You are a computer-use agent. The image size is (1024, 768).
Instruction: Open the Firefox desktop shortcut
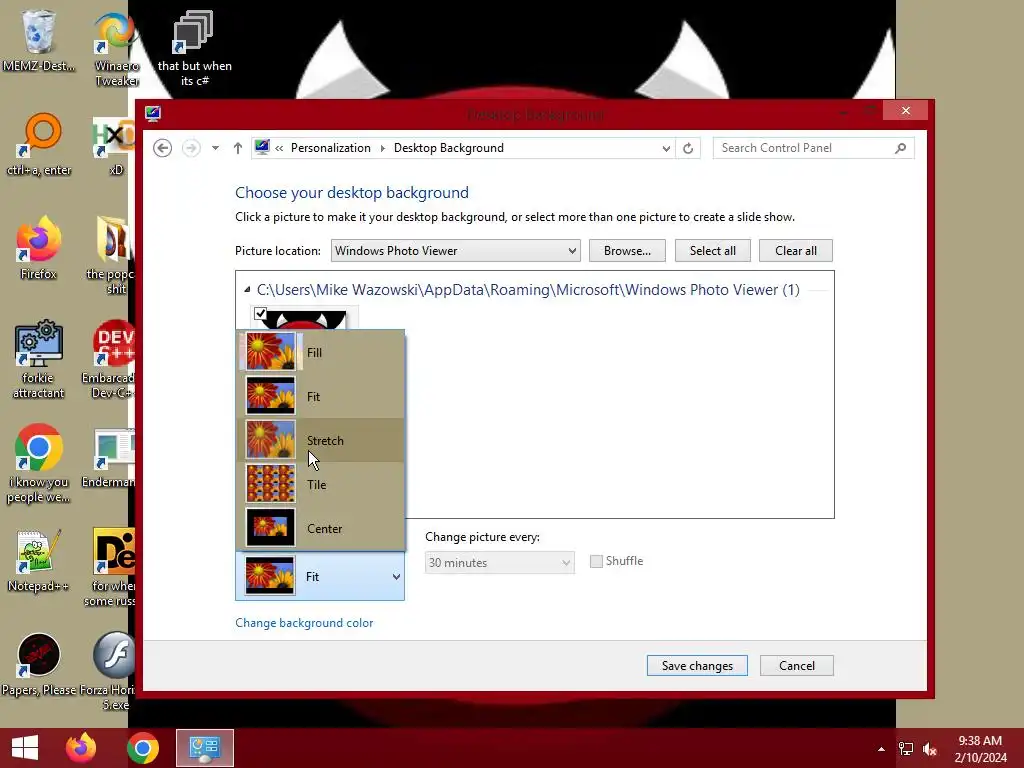38,248
